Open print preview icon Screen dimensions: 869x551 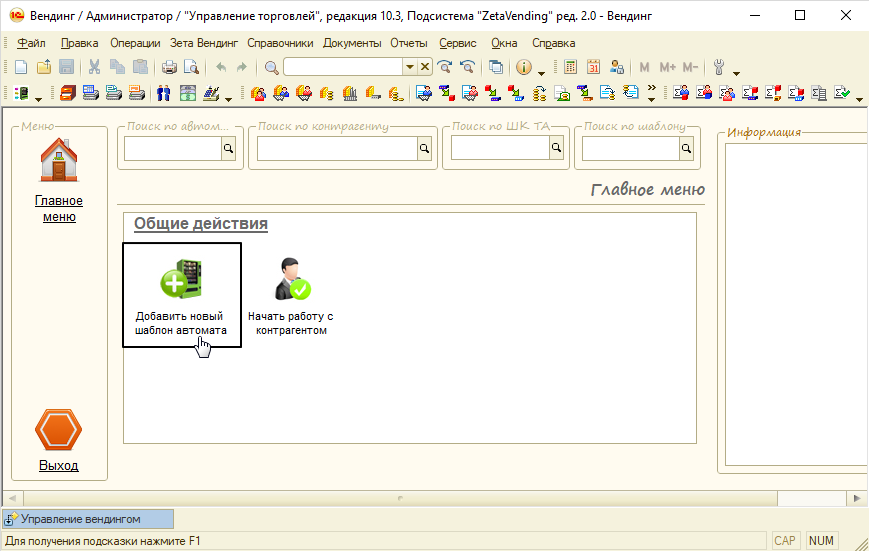[x=191, y=67]
